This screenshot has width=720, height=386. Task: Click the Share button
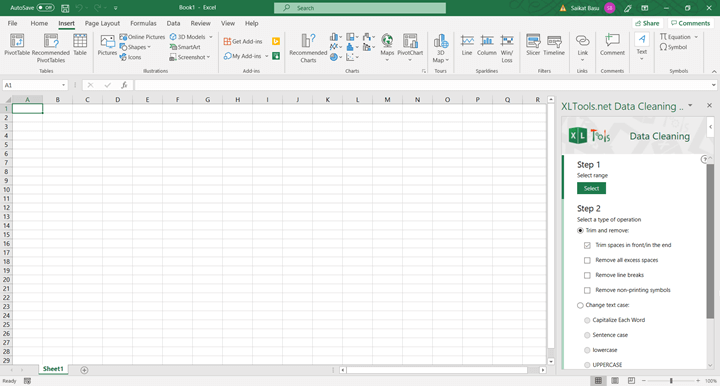647,23
